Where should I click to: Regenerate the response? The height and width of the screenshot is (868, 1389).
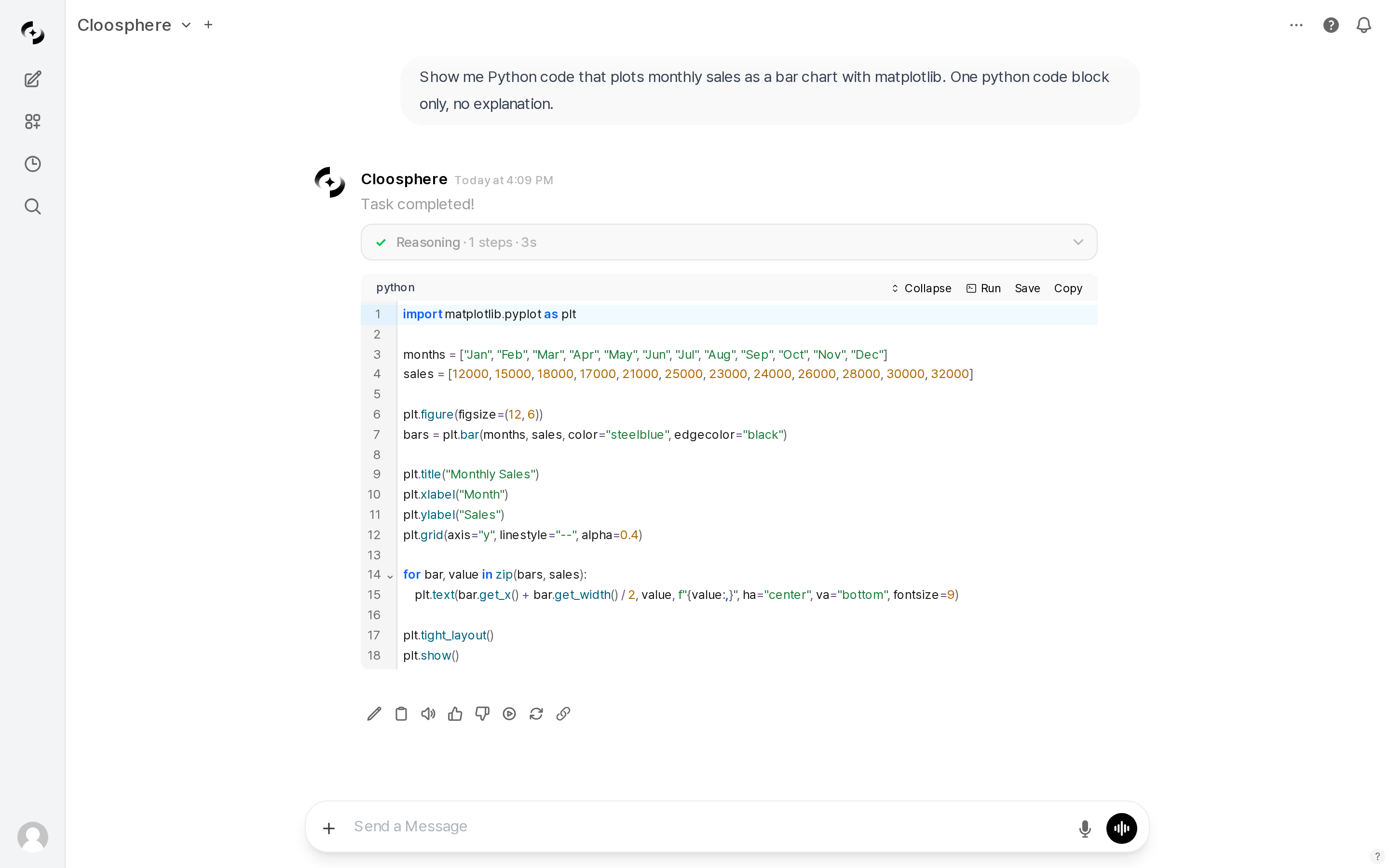(536, 714)
